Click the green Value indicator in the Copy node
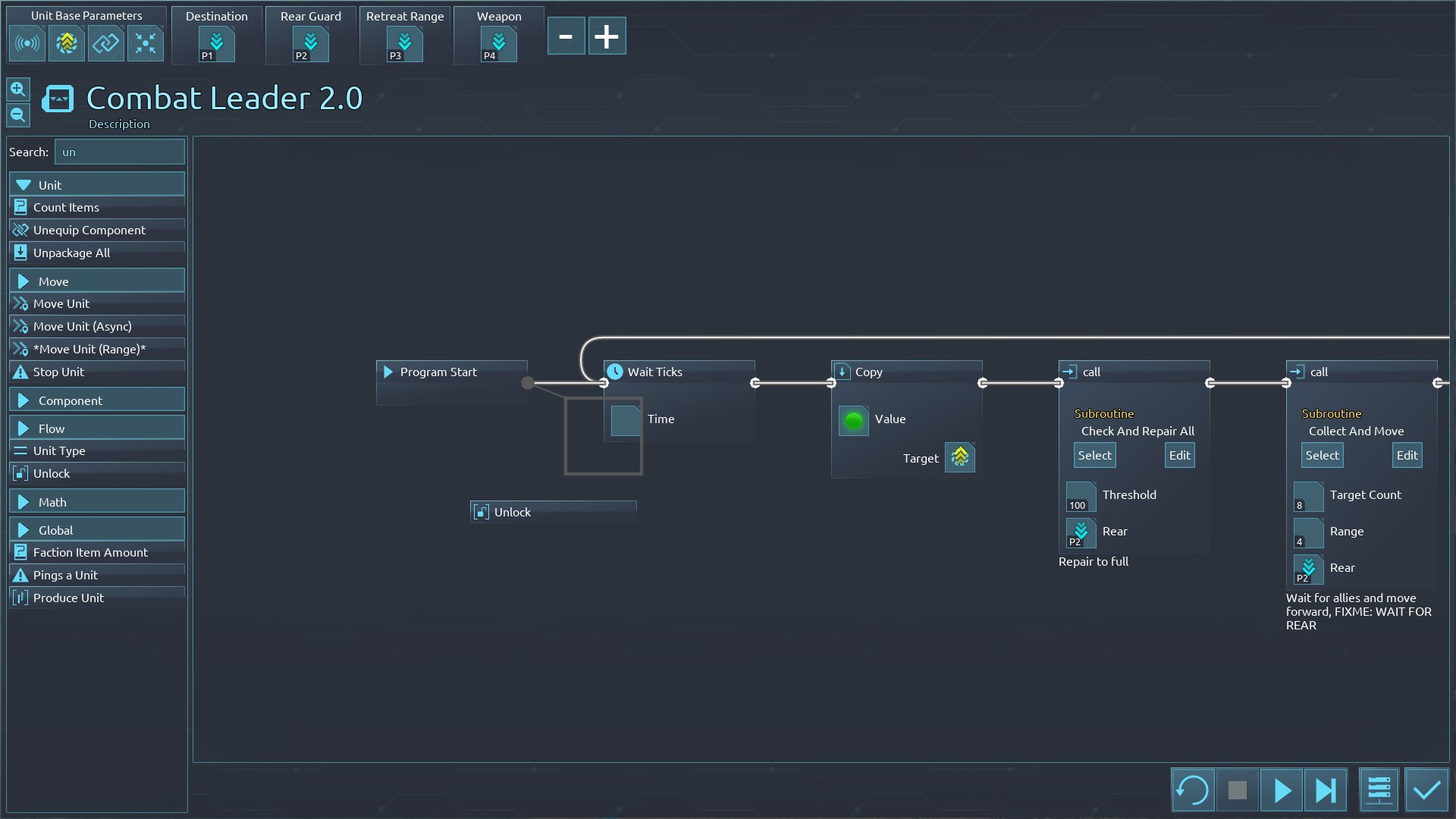 click(853, 420)
